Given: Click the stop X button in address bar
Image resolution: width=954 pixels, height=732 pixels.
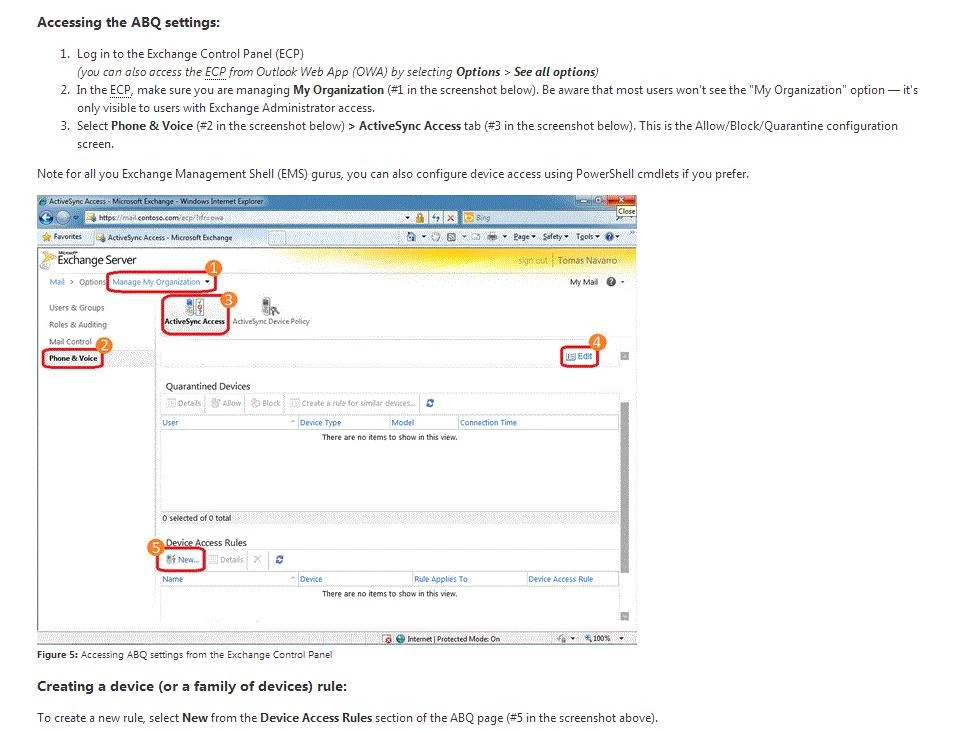Looking at the screenshot, I should point(452,217).
